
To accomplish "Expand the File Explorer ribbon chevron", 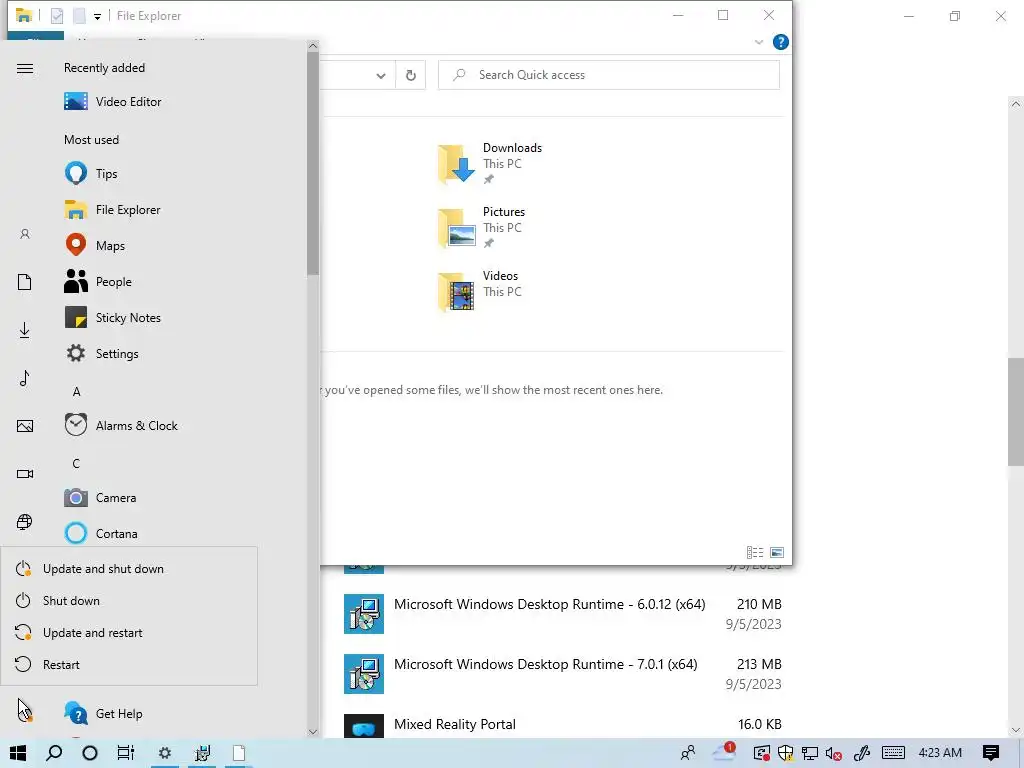I will (759, 42).
